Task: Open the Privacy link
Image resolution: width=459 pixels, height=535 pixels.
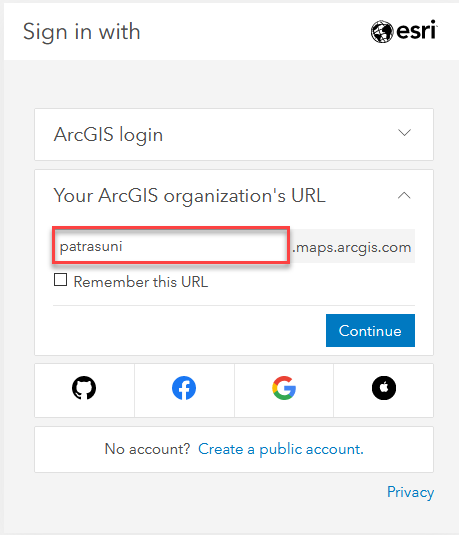Action: pos(410,492)
